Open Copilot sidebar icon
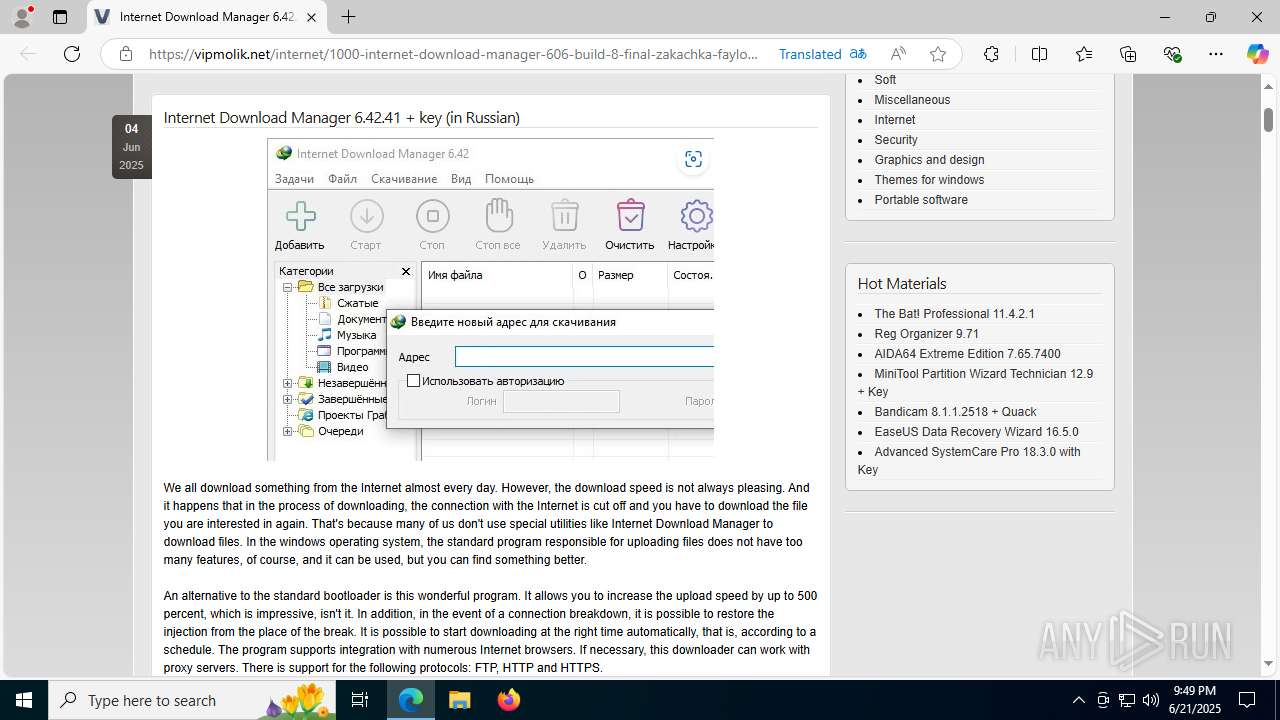 (1257, 54)
